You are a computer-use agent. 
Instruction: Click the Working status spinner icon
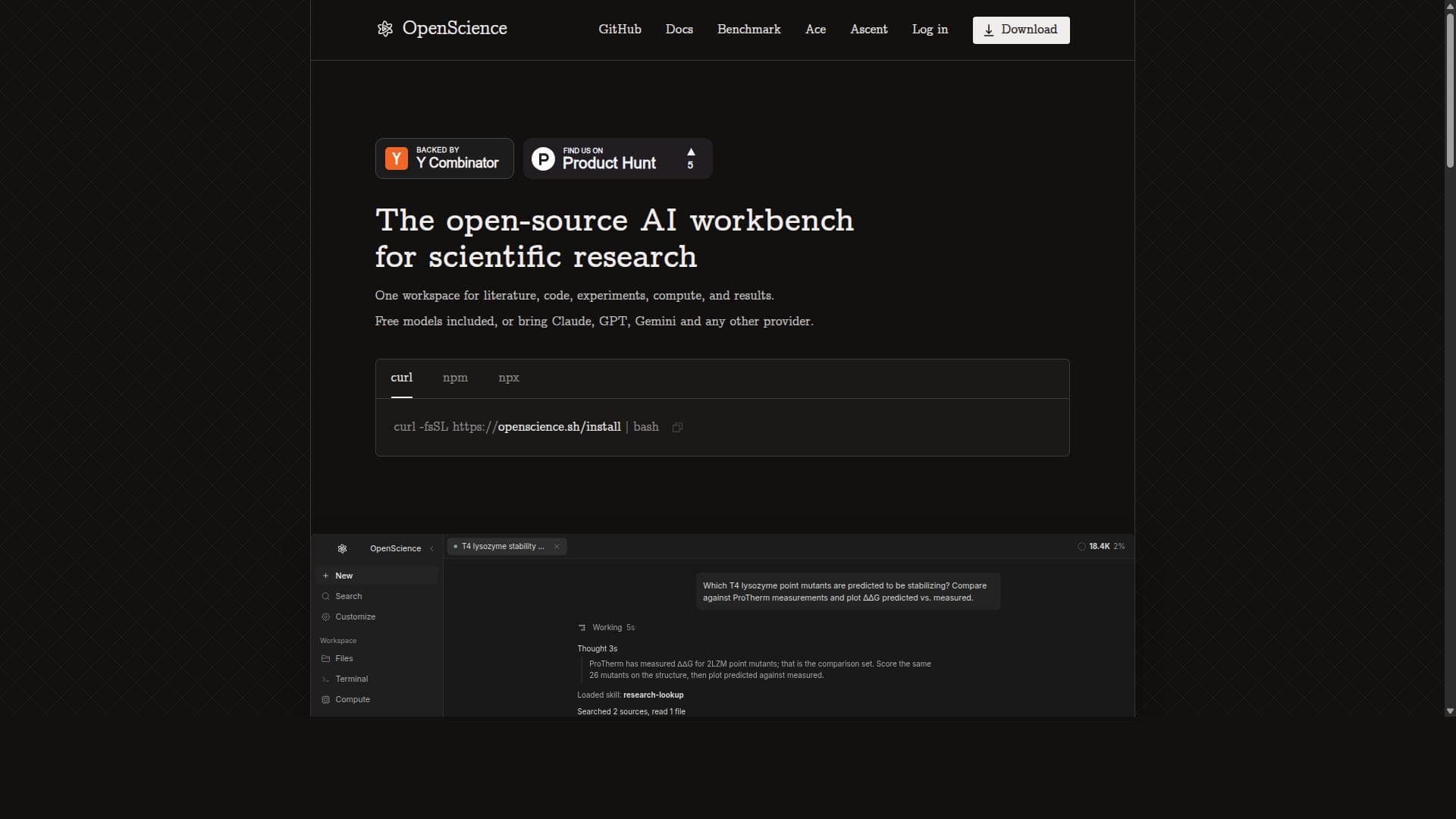[582, 627]
